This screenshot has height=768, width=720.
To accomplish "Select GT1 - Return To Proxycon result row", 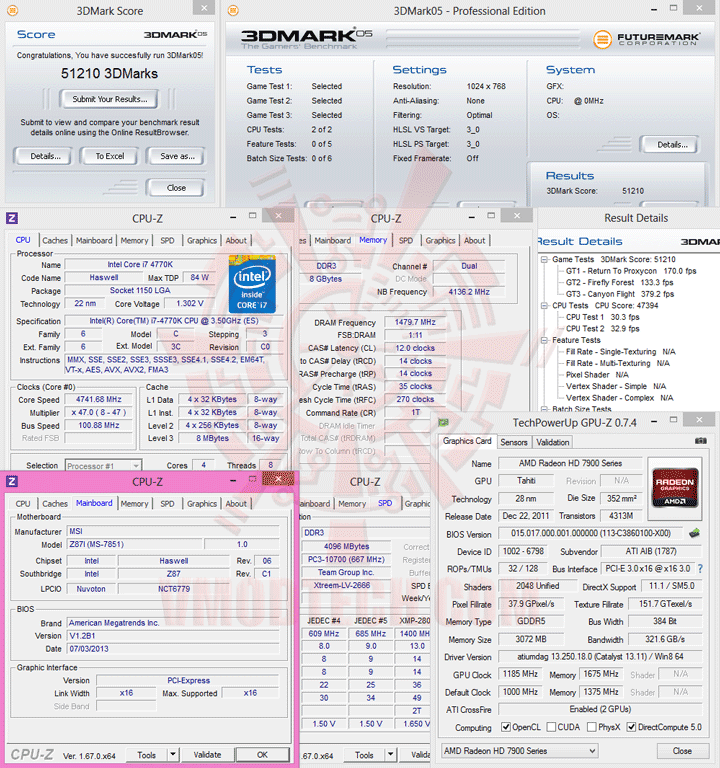I will coord(631,271).
